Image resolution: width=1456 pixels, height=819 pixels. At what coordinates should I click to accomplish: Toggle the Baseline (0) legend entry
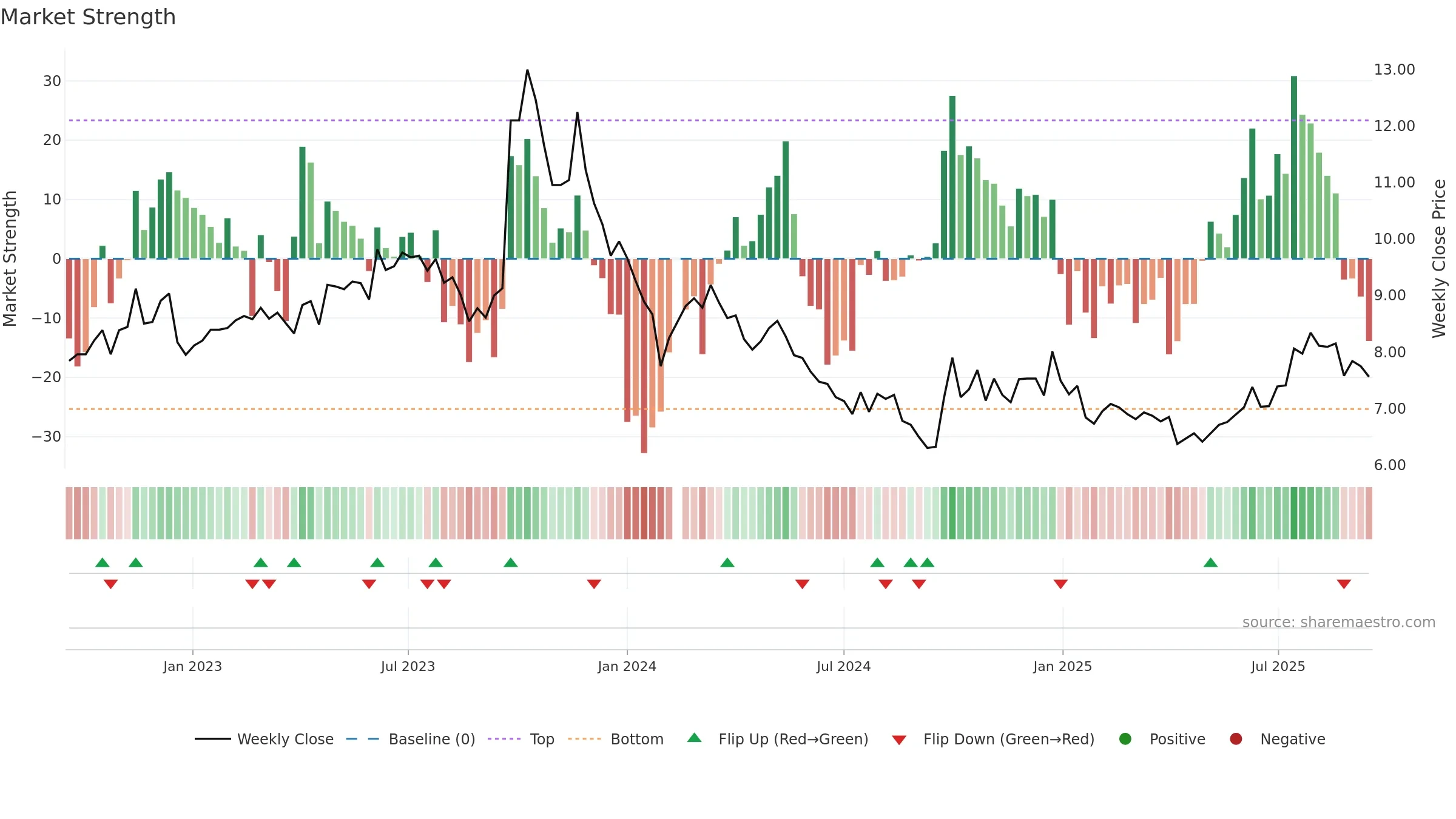coord(411,739)
